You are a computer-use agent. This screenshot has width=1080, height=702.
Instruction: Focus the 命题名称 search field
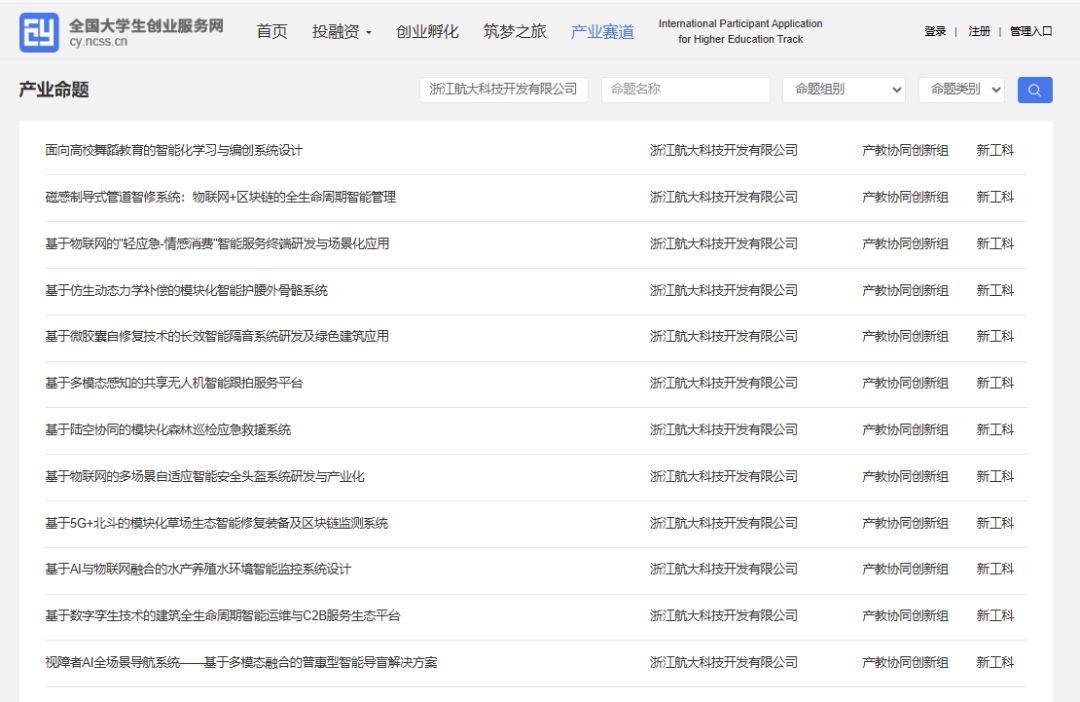click(685, 90)
